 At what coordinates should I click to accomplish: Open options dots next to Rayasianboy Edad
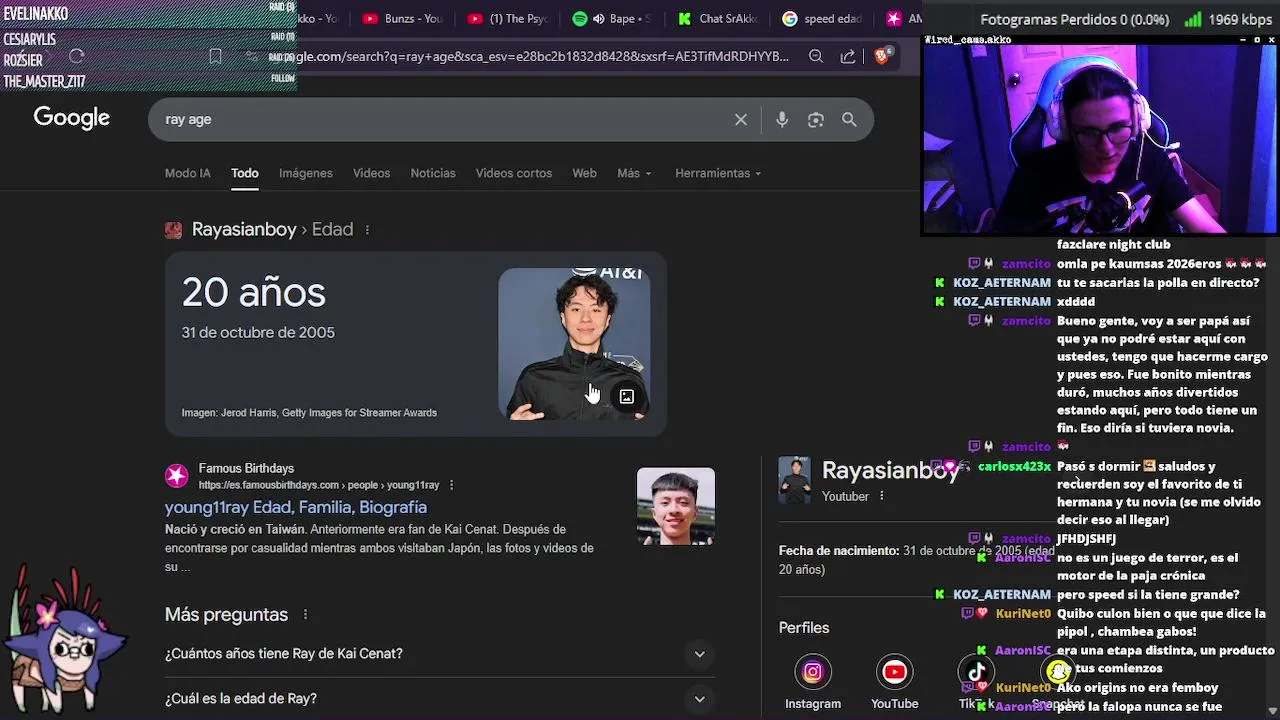pos(367,230)
